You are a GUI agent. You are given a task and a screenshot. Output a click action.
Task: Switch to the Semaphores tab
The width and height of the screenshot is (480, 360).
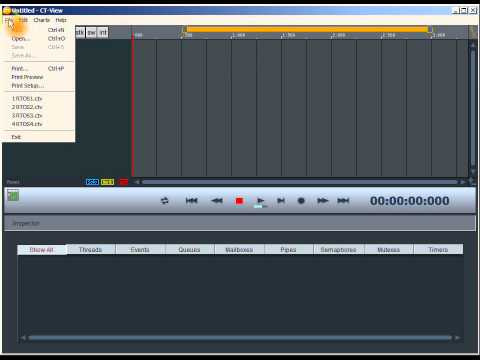[x=338, y=250]
